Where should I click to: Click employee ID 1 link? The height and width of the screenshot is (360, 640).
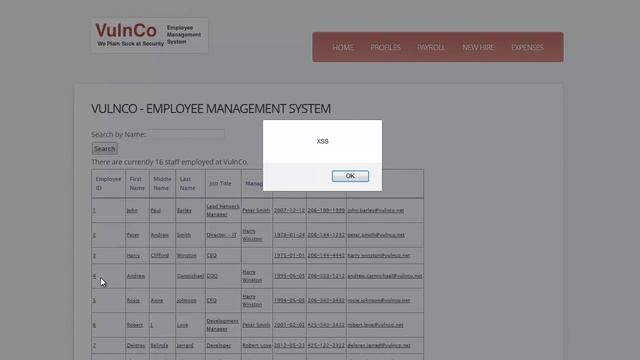point(94,211)
